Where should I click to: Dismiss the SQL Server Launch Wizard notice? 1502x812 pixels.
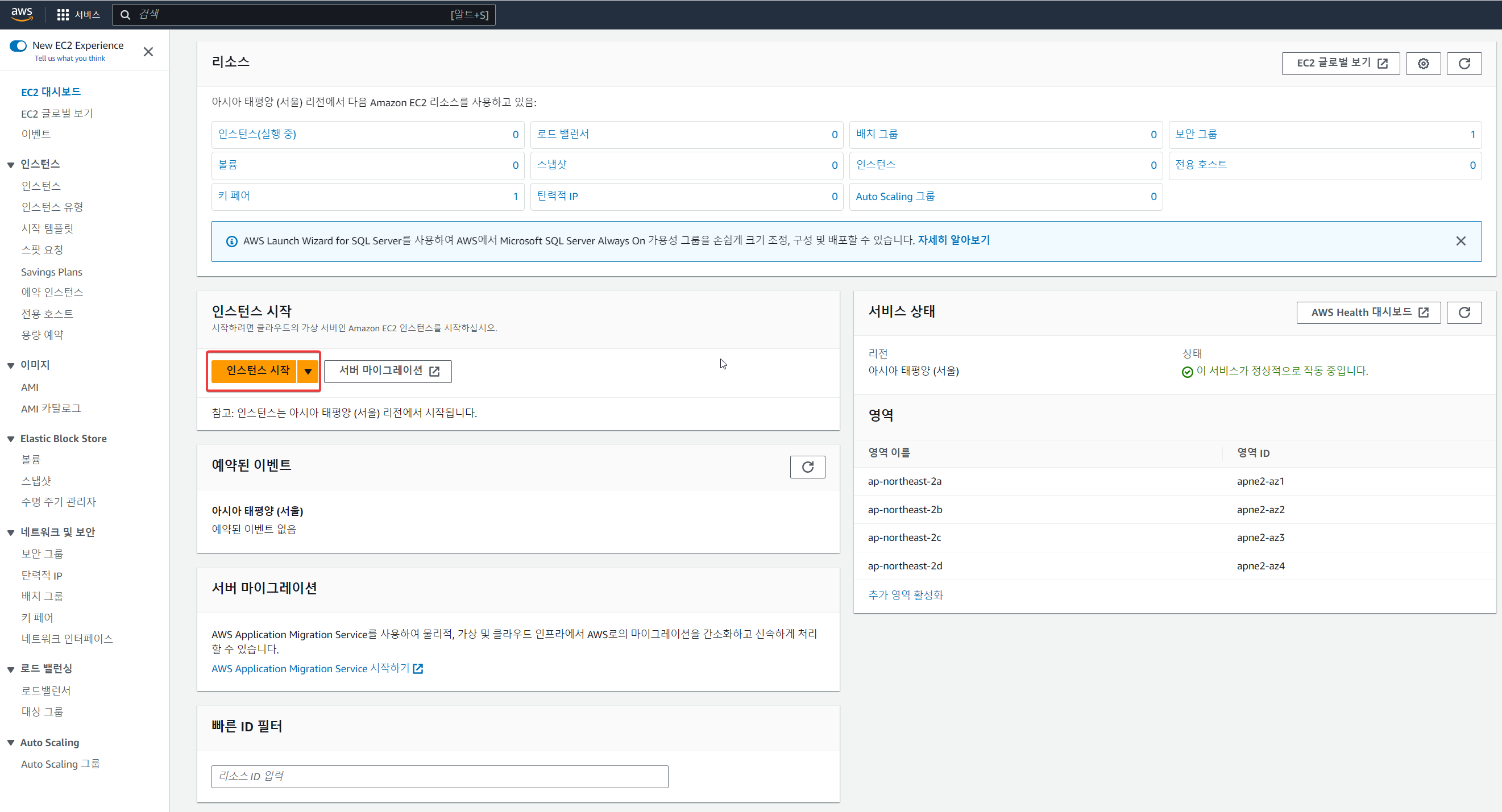coord(1460,241)
